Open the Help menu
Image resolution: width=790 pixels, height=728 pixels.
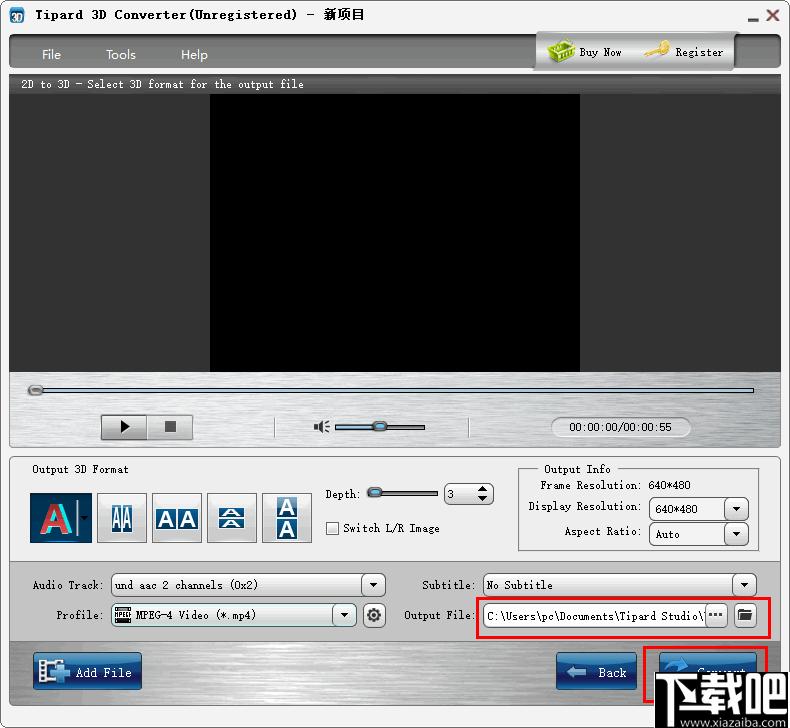[194, 54]
